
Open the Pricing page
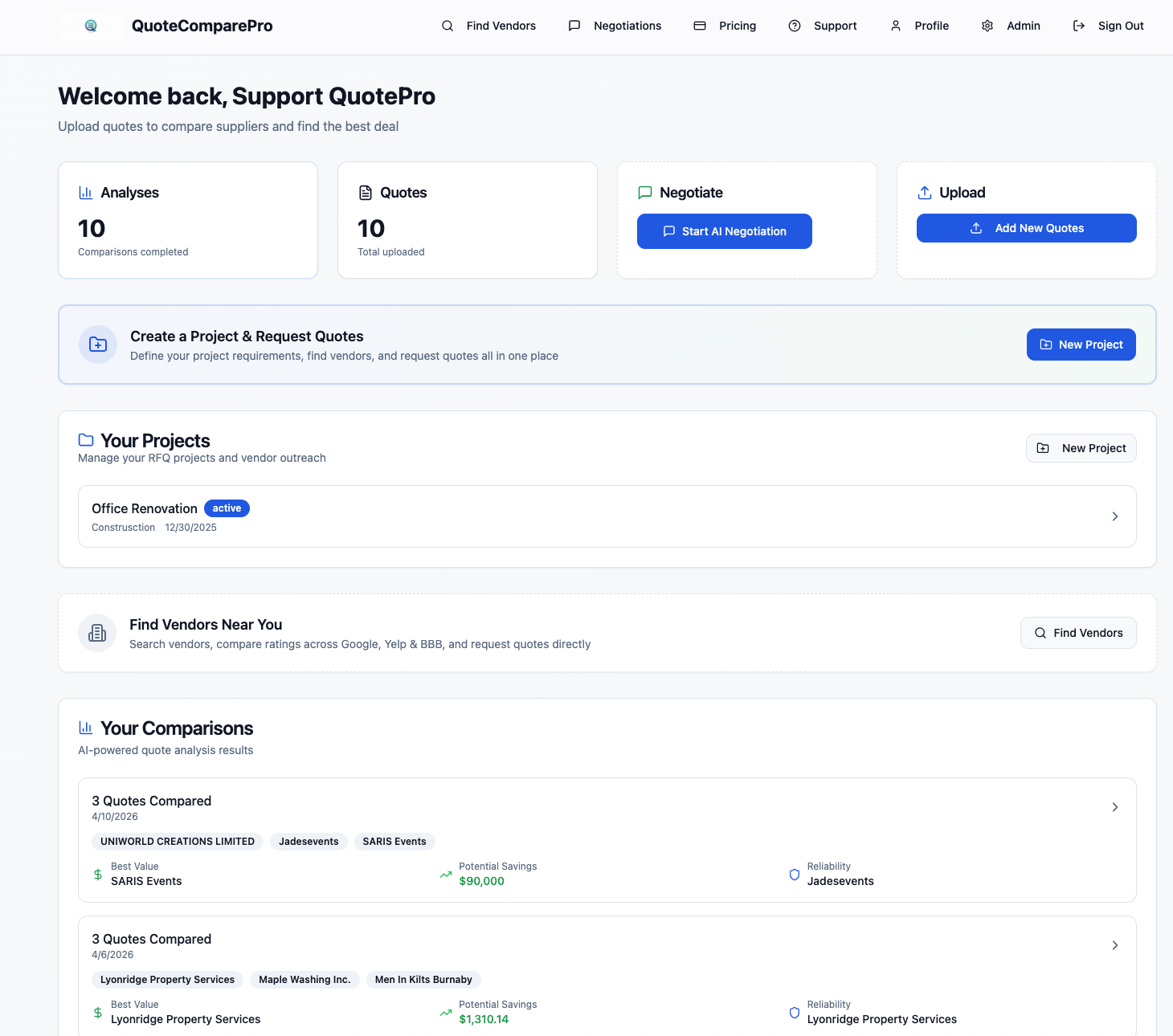click(725, 26)
